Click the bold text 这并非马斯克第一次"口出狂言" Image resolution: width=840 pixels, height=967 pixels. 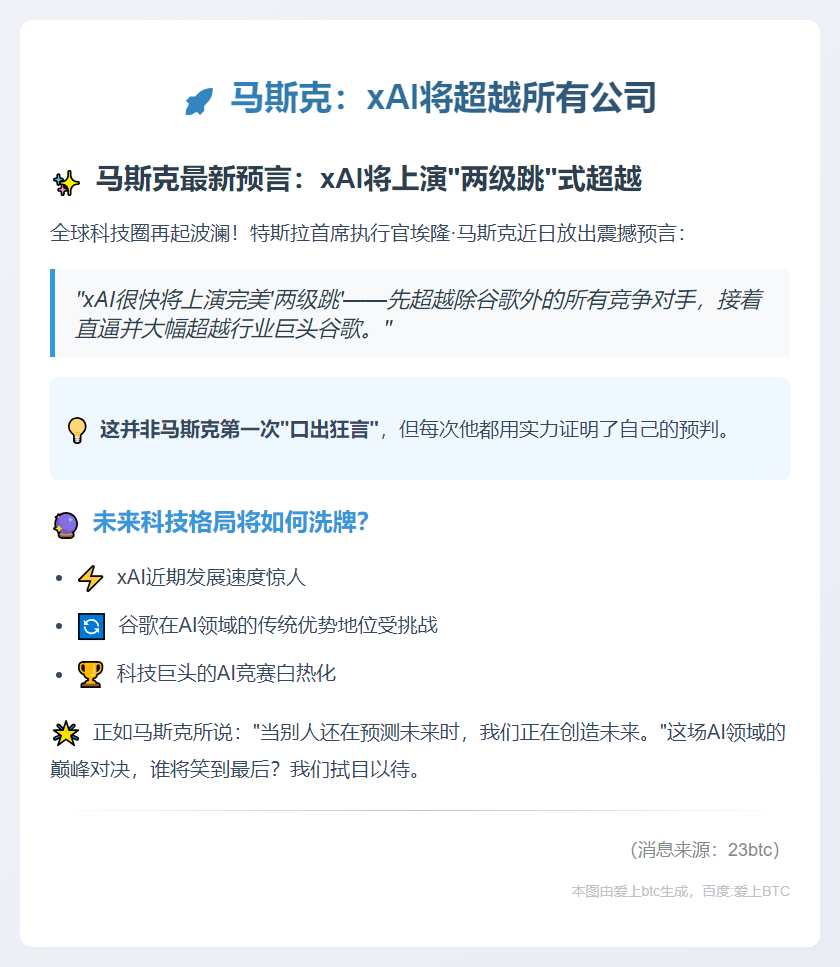click(x=239, y=429)
